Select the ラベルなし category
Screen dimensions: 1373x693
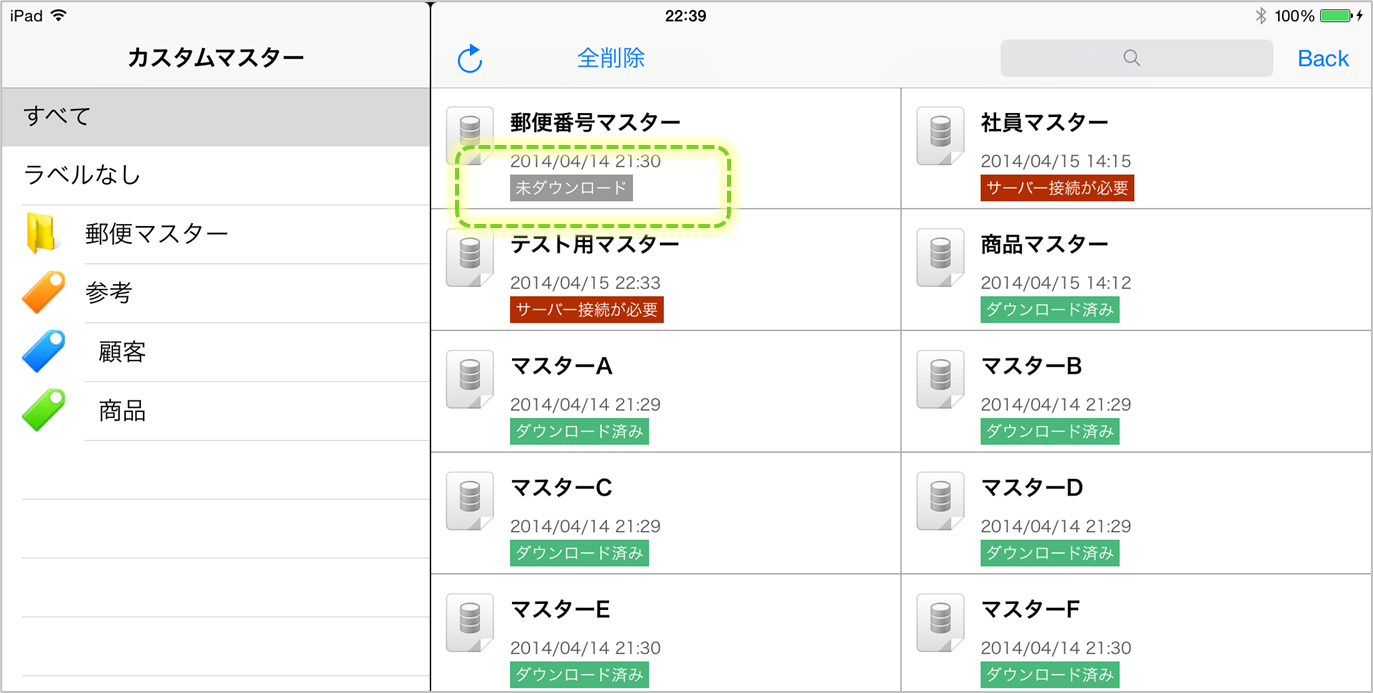pos(216,176)
